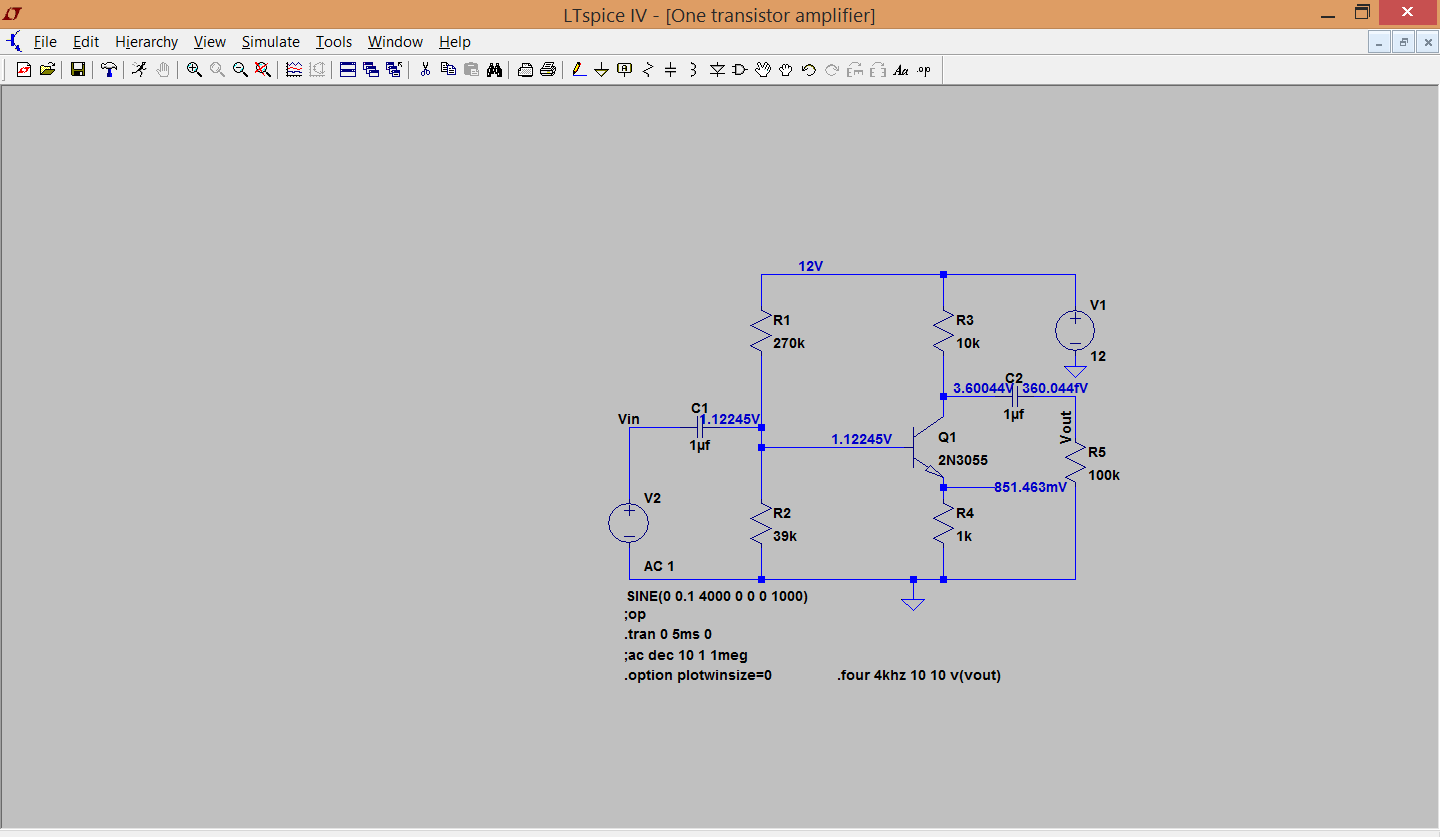Click the Vin net label

[x=629, y=419]
